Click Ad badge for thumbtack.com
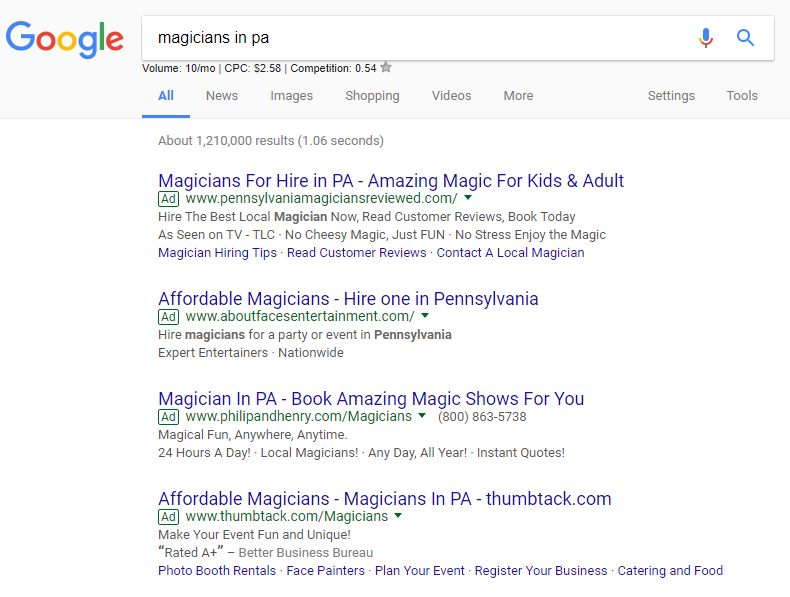Image resolution: width=790 pixels, height=597 pixels. tap(168, 517)
